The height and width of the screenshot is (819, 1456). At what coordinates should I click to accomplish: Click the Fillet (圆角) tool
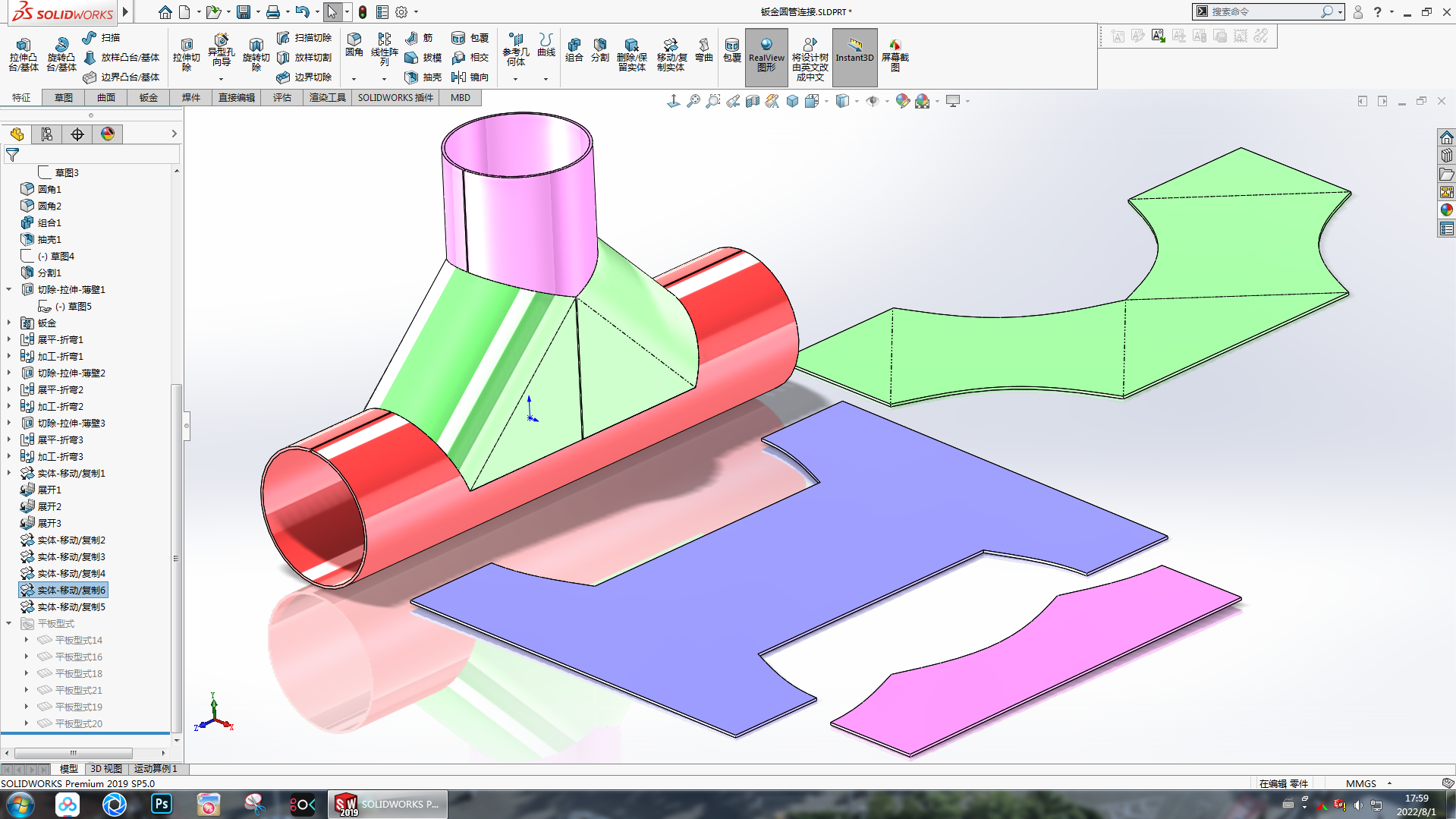coord(354,46)
